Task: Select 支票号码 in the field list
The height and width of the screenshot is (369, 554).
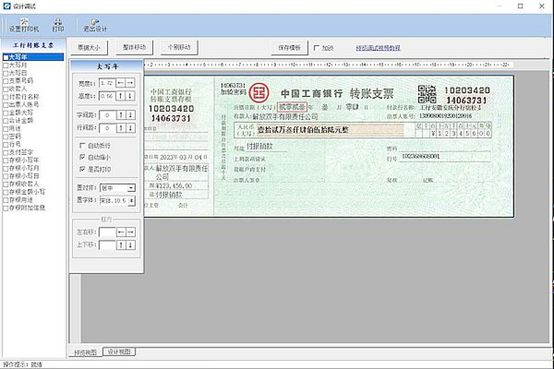Action: coord(21,81)
